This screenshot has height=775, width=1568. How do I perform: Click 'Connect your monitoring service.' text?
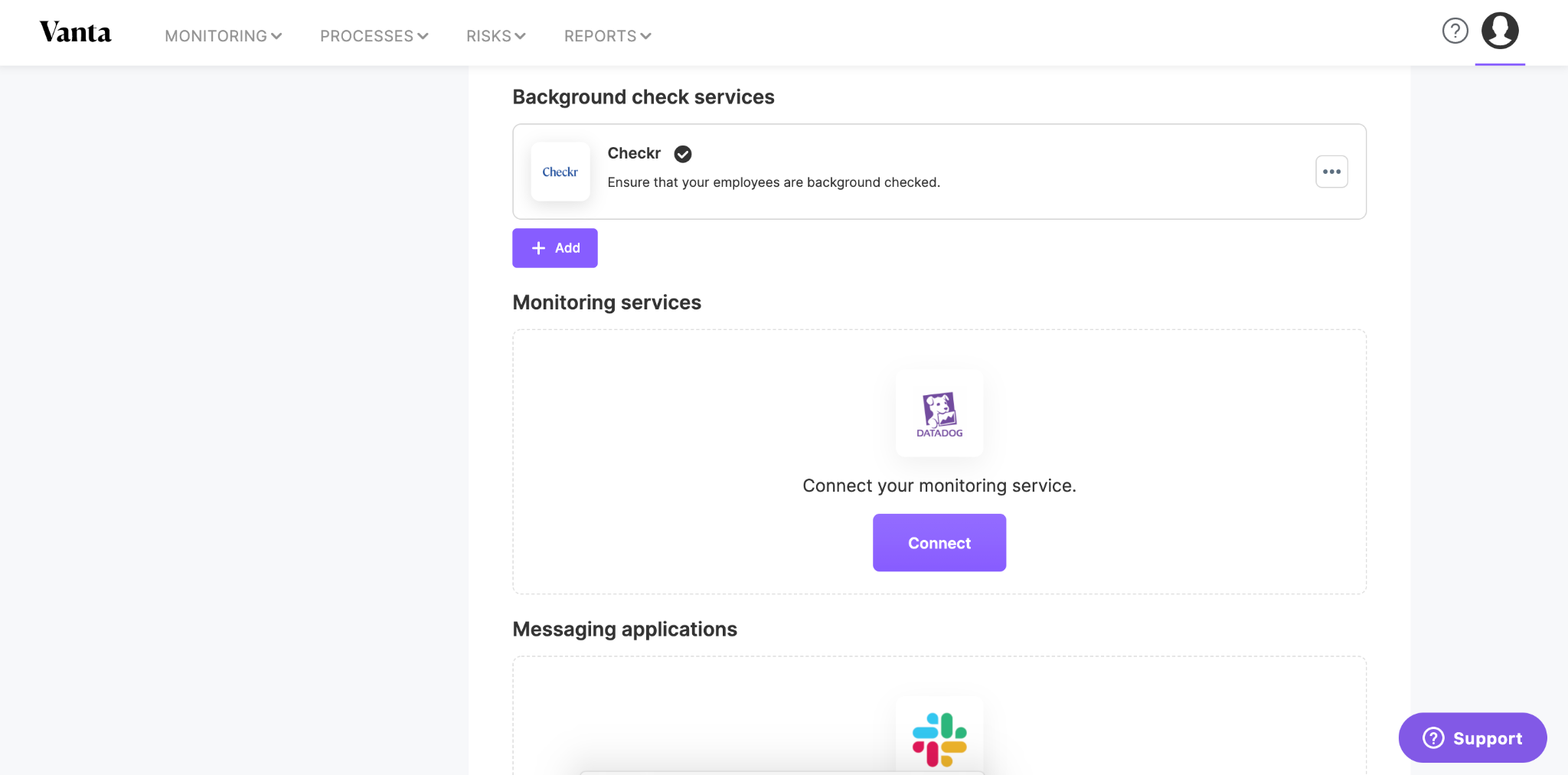point(939,486)
